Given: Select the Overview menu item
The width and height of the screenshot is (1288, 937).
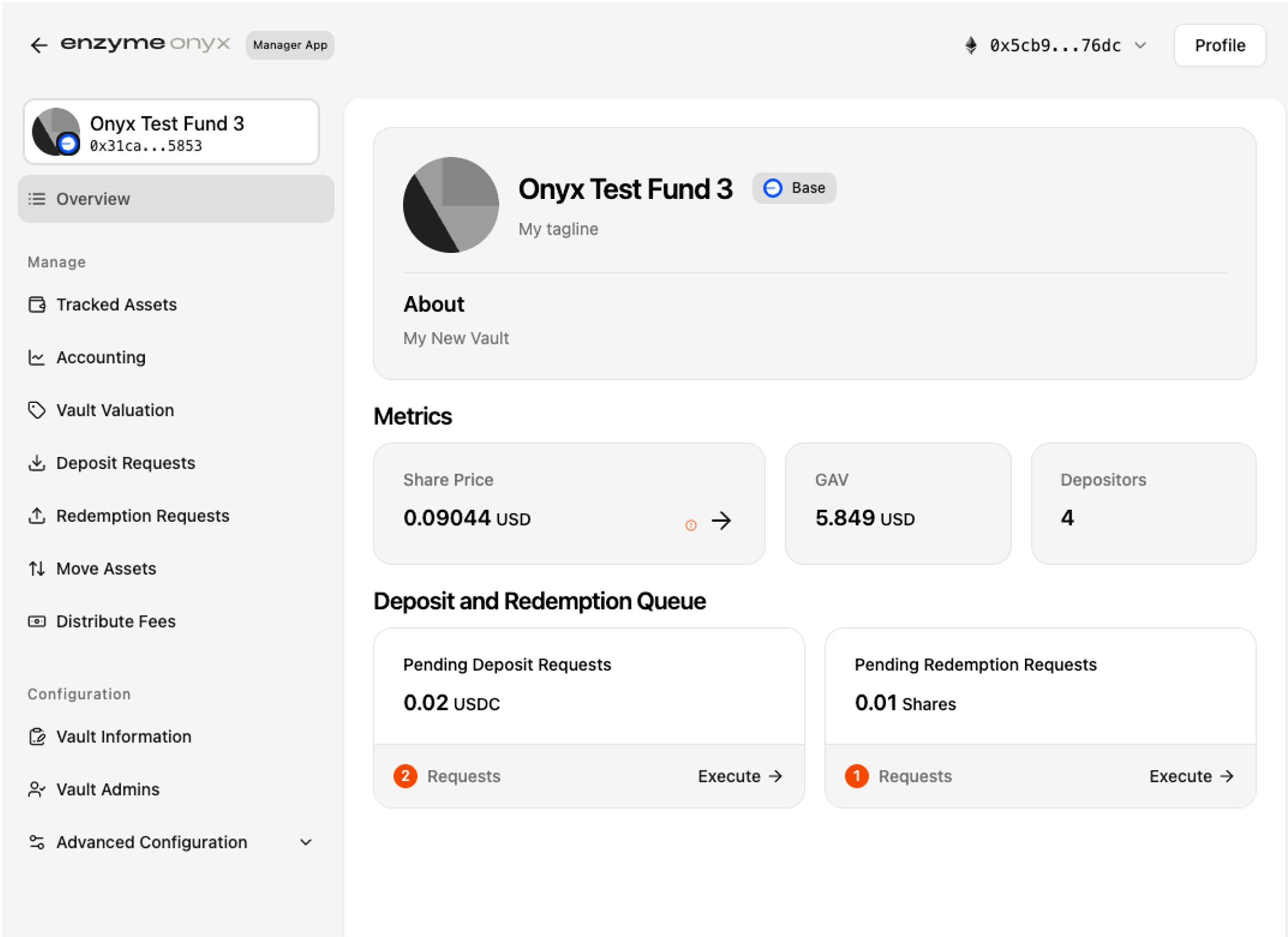Looking at the screenshot, I should 176,199.
